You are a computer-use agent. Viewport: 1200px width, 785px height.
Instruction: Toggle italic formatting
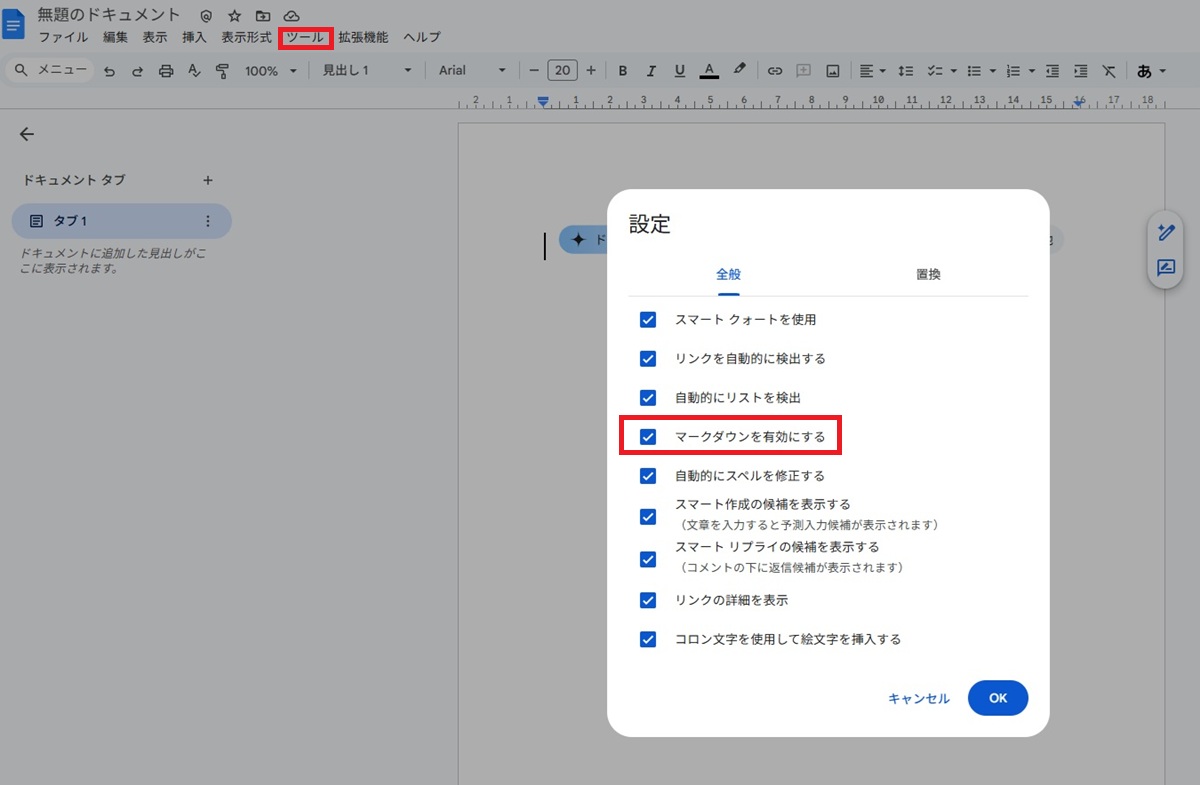651,71
